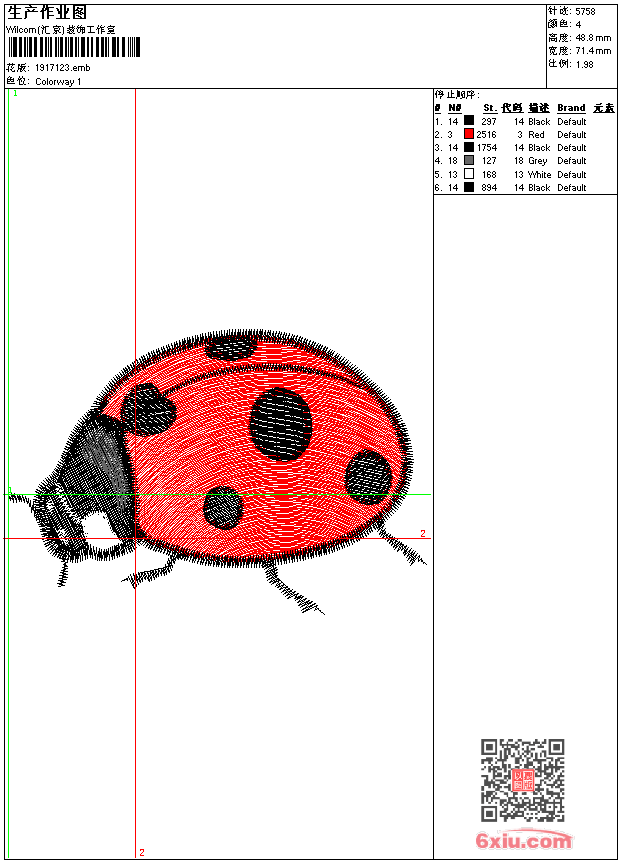Select the stitch count 2516 in the Red row
620x860 pixels.
(x=486, y=135)
